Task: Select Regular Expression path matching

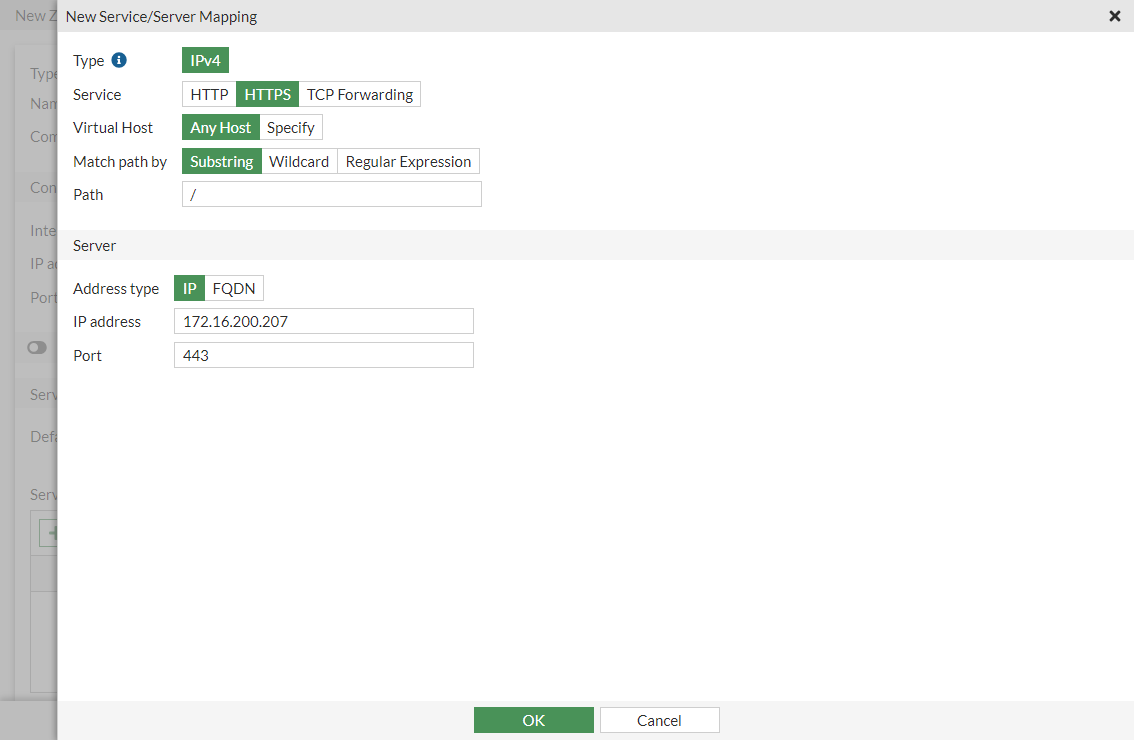Action: pos(408,161)
